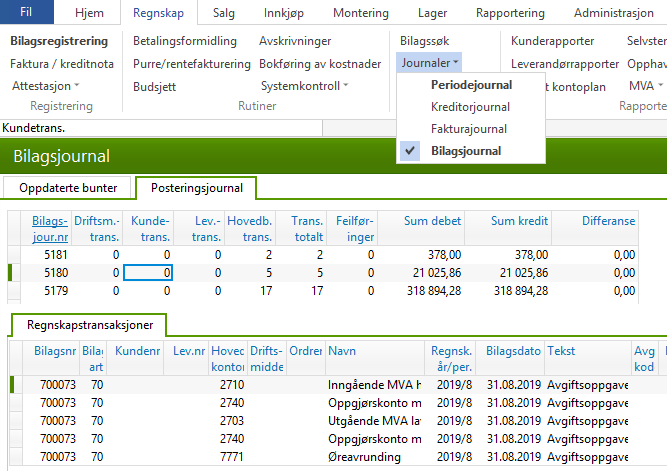Choose Kreditorjournal from the Journaler menu
Screen dimensions: 667x471
(x=470, y=107)
